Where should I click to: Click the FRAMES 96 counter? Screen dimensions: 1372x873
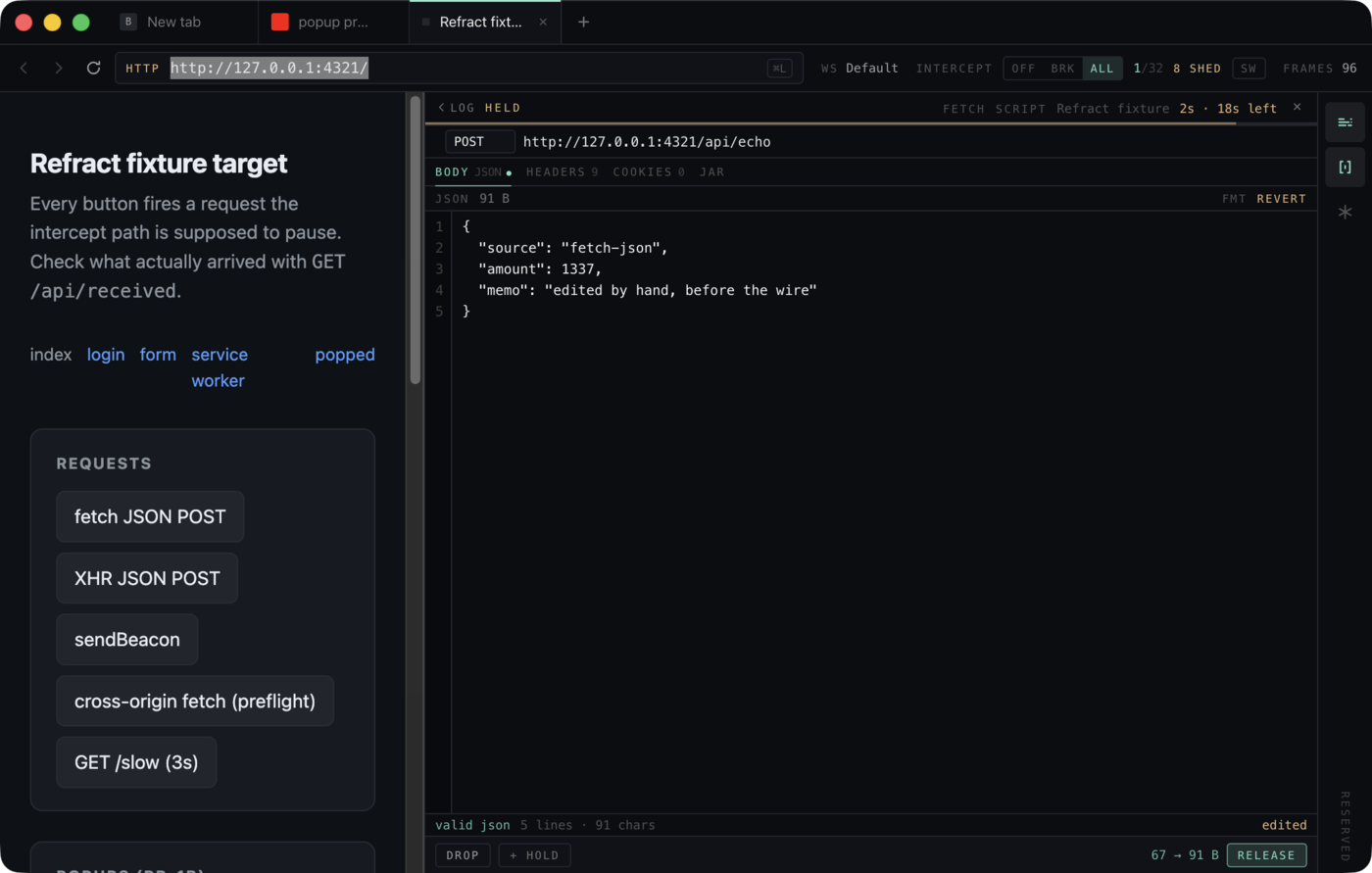[x=1320, y=69]
